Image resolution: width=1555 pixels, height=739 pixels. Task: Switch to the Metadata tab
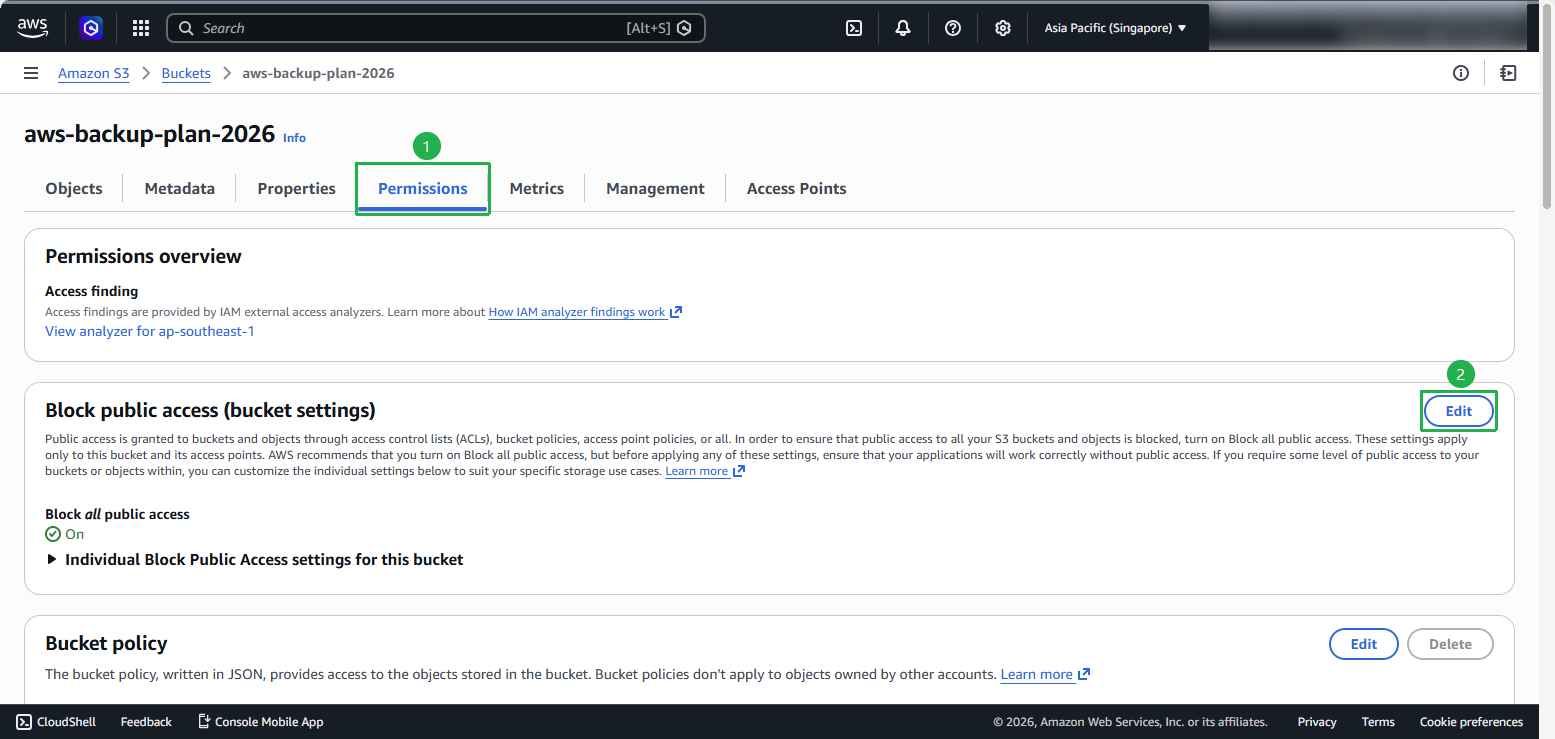(x=180, y=188)
